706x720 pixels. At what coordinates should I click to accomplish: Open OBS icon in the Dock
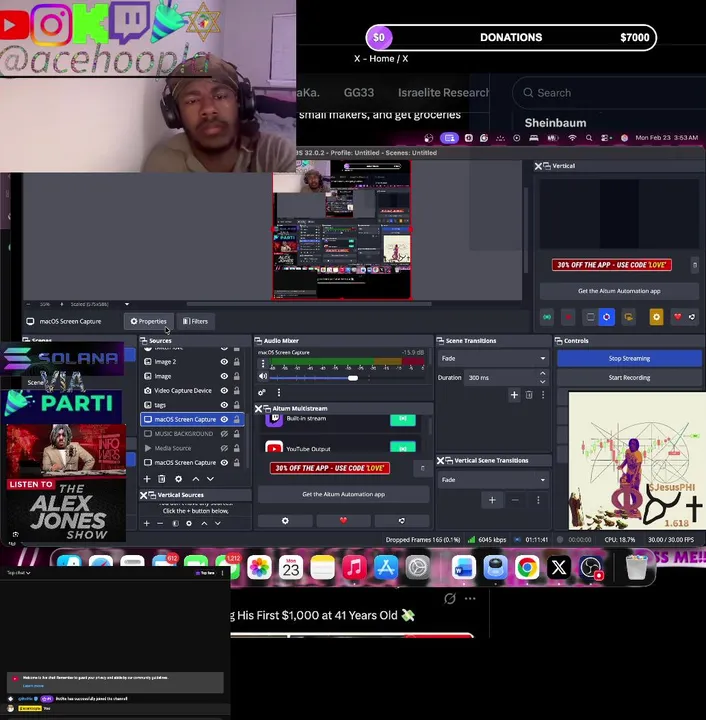[x=591, y=568]
